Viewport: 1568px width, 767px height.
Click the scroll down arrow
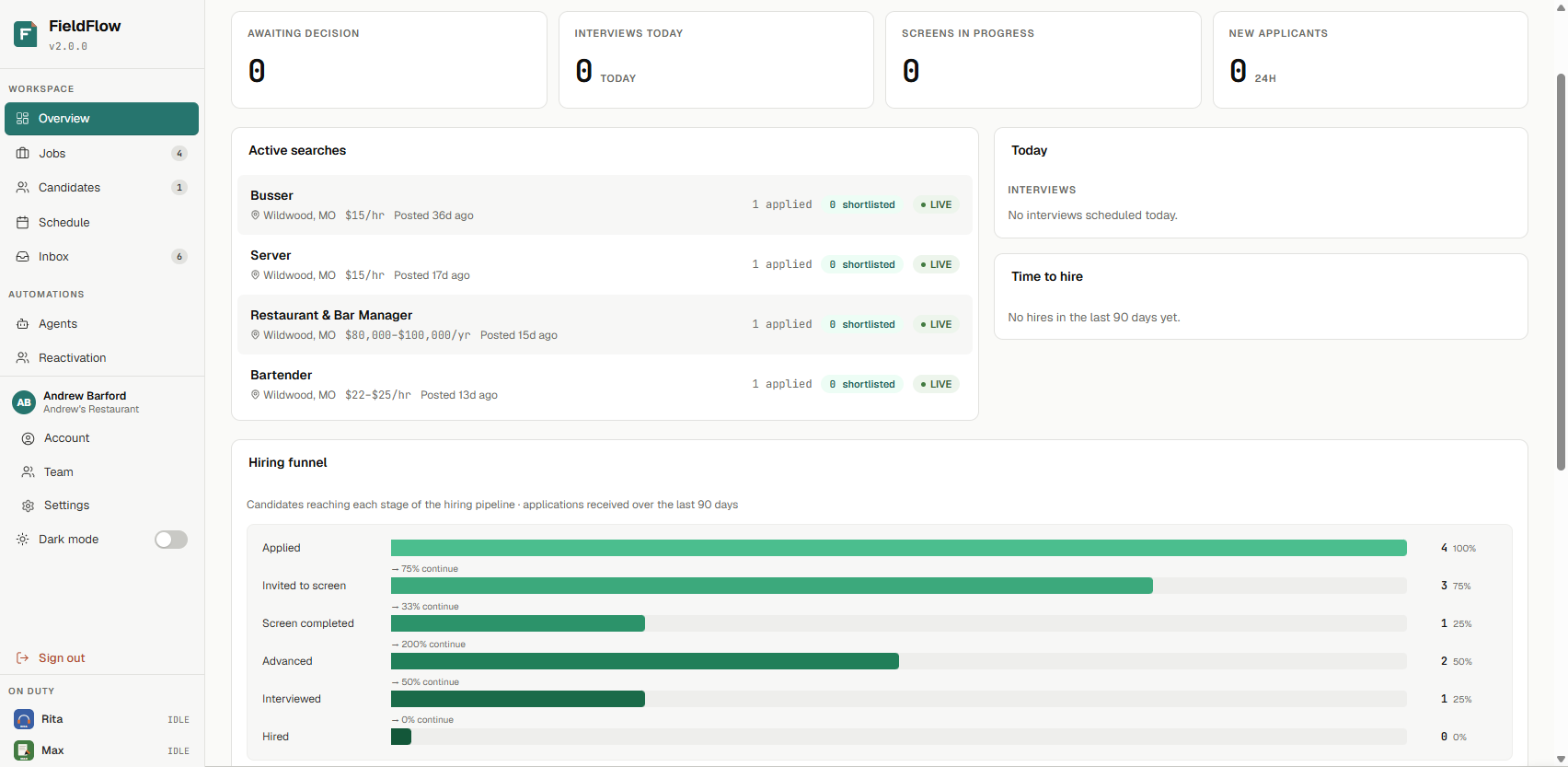click(1561, 760)
